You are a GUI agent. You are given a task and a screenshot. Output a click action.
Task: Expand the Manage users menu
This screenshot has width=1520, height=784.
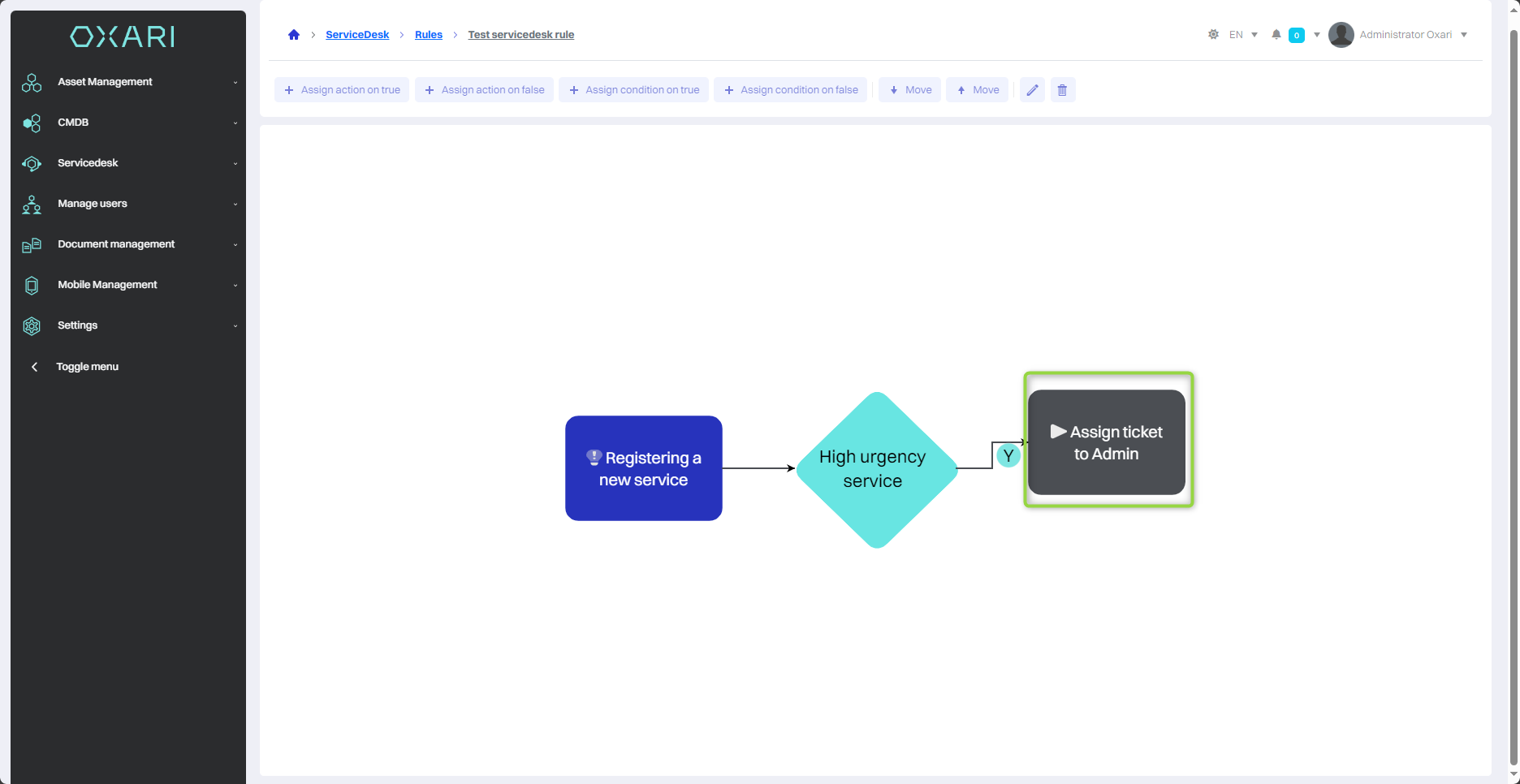(92, 204)
